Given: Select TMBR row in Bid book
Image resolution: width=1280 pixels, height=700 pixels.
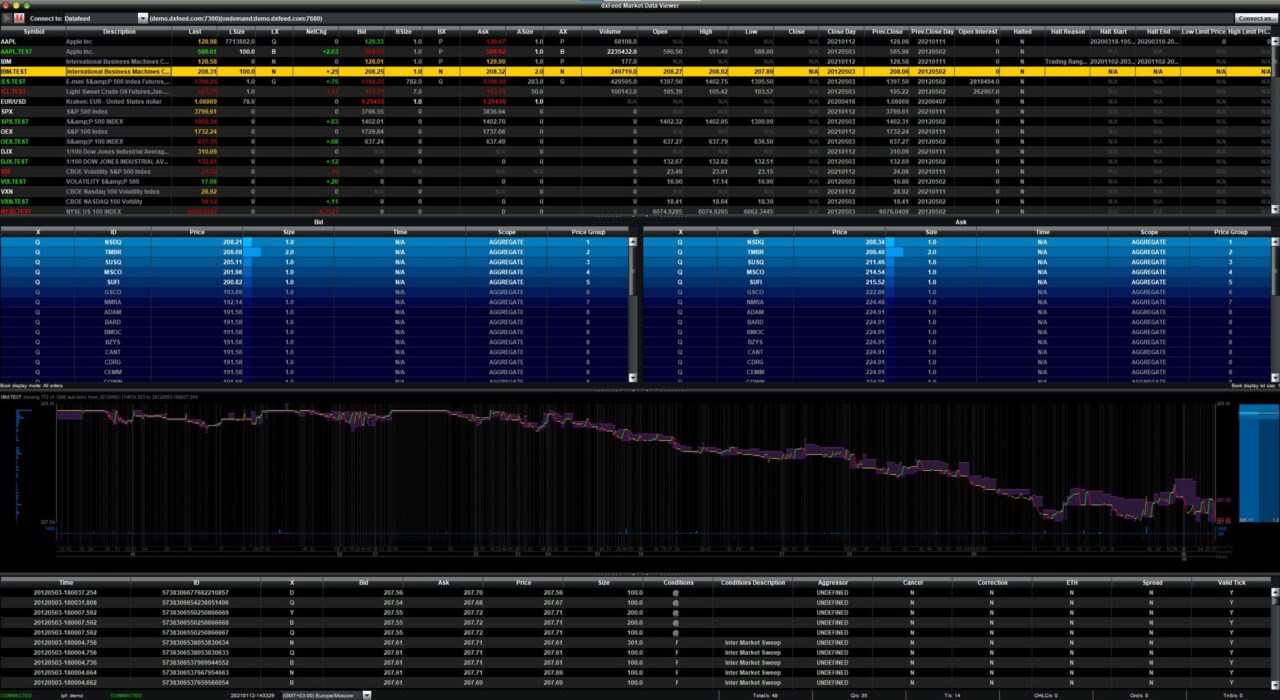Looking at the screenshot, I should click(314, 252).
